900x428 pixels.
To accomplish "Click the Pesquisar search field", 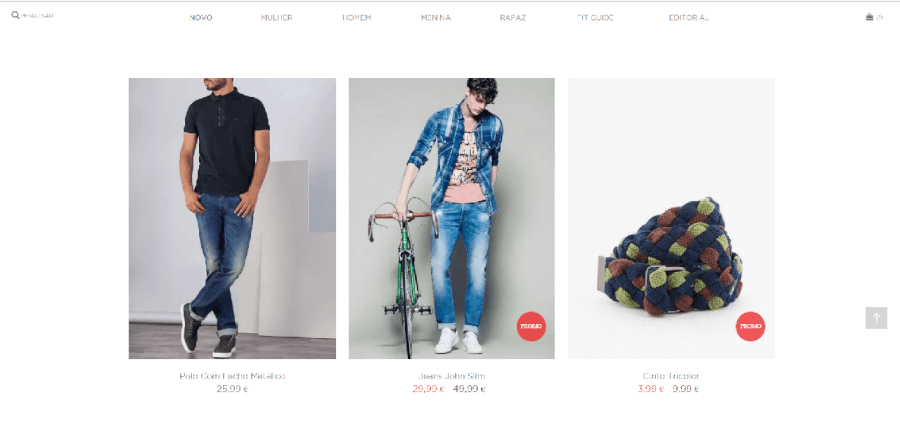I will (x=37, y=16).
